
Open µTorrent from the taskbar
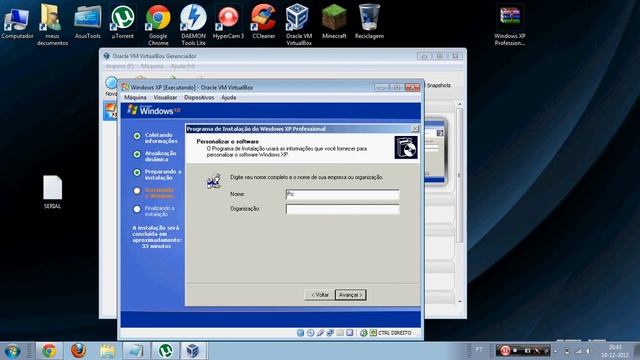pos(165,351)
